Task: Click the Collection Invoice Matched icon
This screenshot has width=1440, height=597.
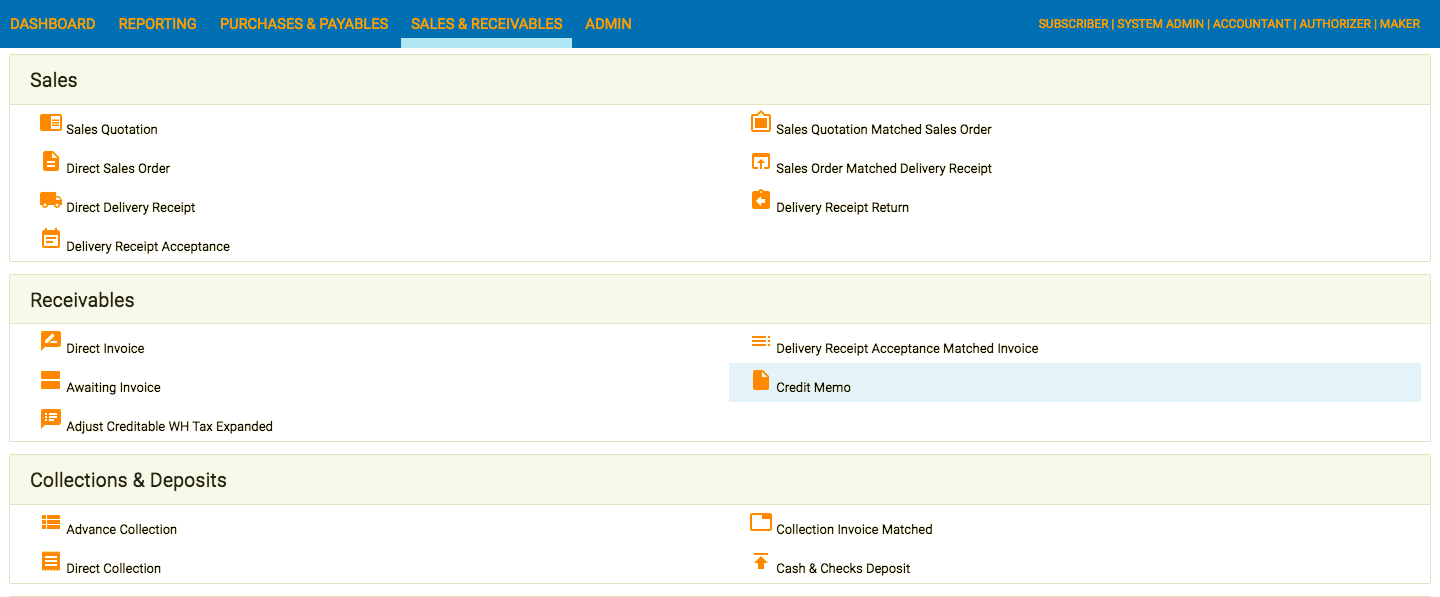Action: pos(761,522)
